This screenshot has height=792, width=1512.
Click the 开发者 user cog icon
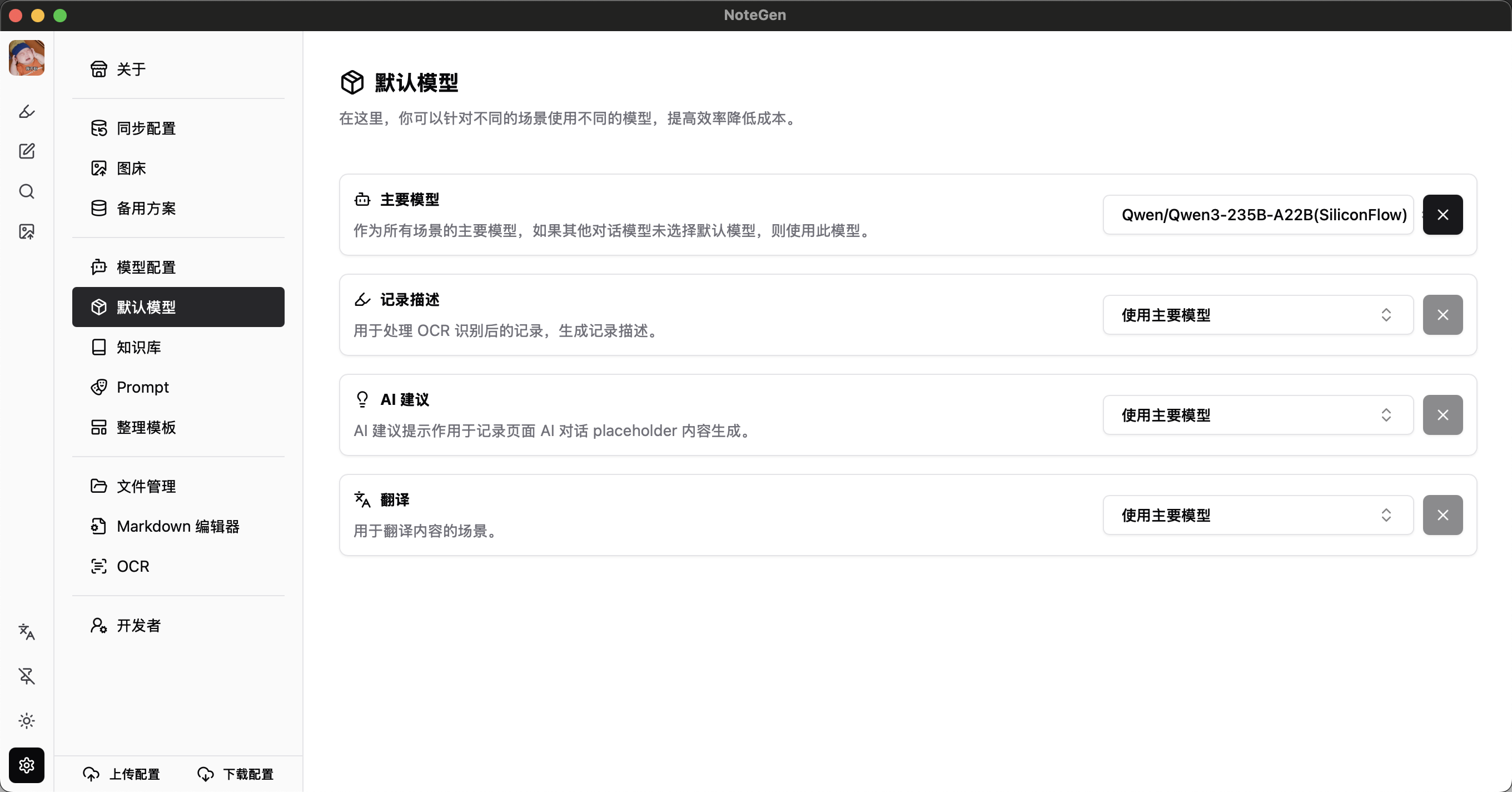coord(98,625)
